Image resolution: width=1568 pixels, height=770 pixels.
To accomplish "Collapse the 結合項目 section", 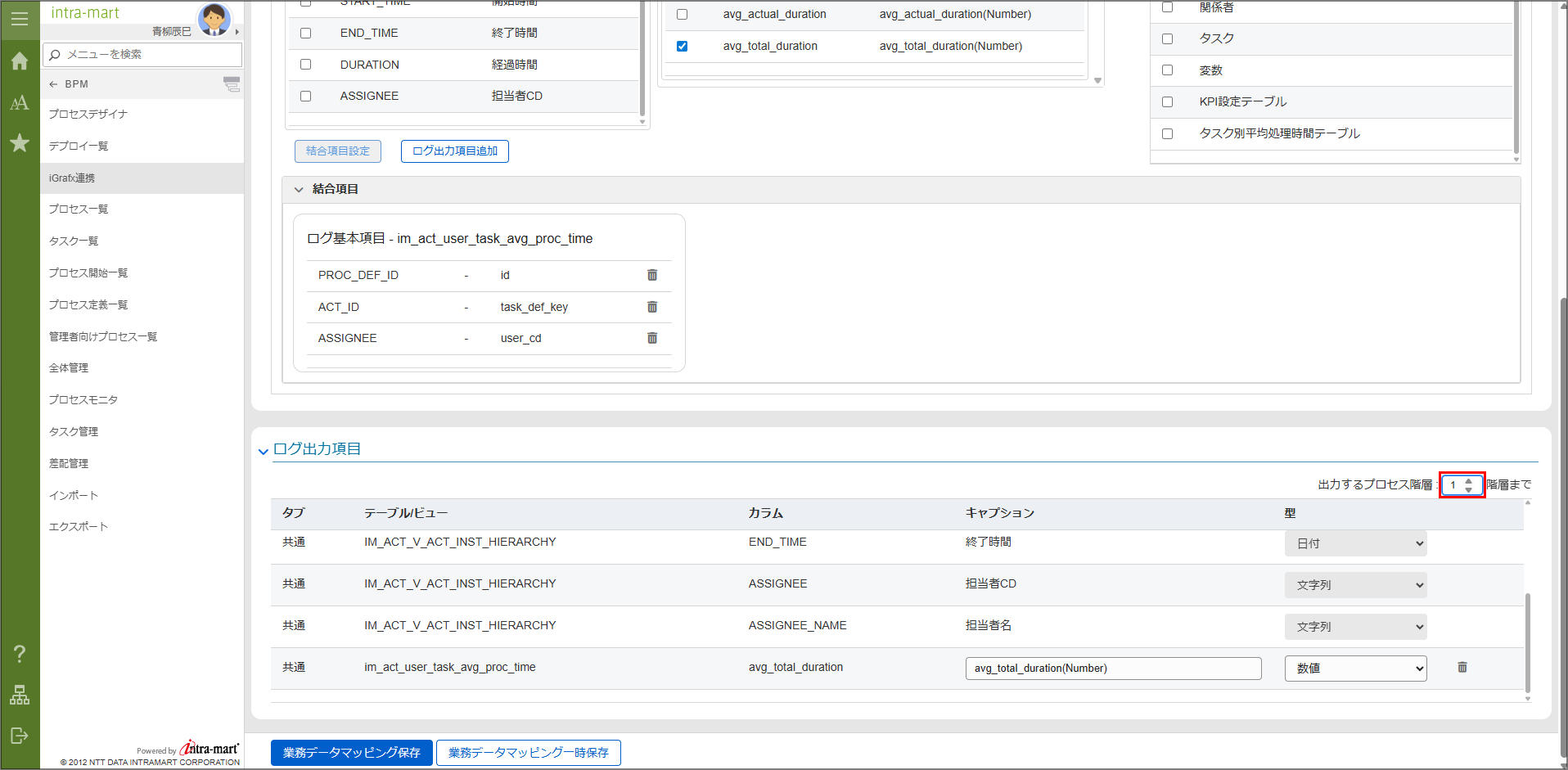I will click(x=299, y=189).
